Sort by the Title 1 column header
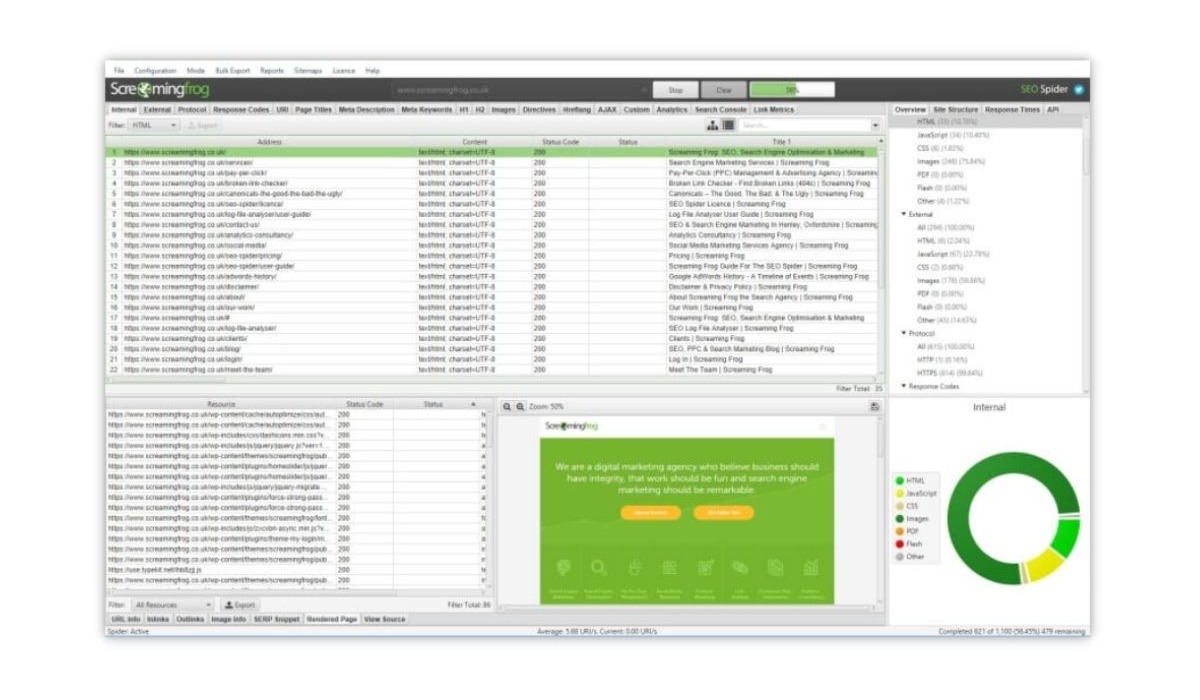Screen dimensions: 1200x700 (x=771, y=142)
